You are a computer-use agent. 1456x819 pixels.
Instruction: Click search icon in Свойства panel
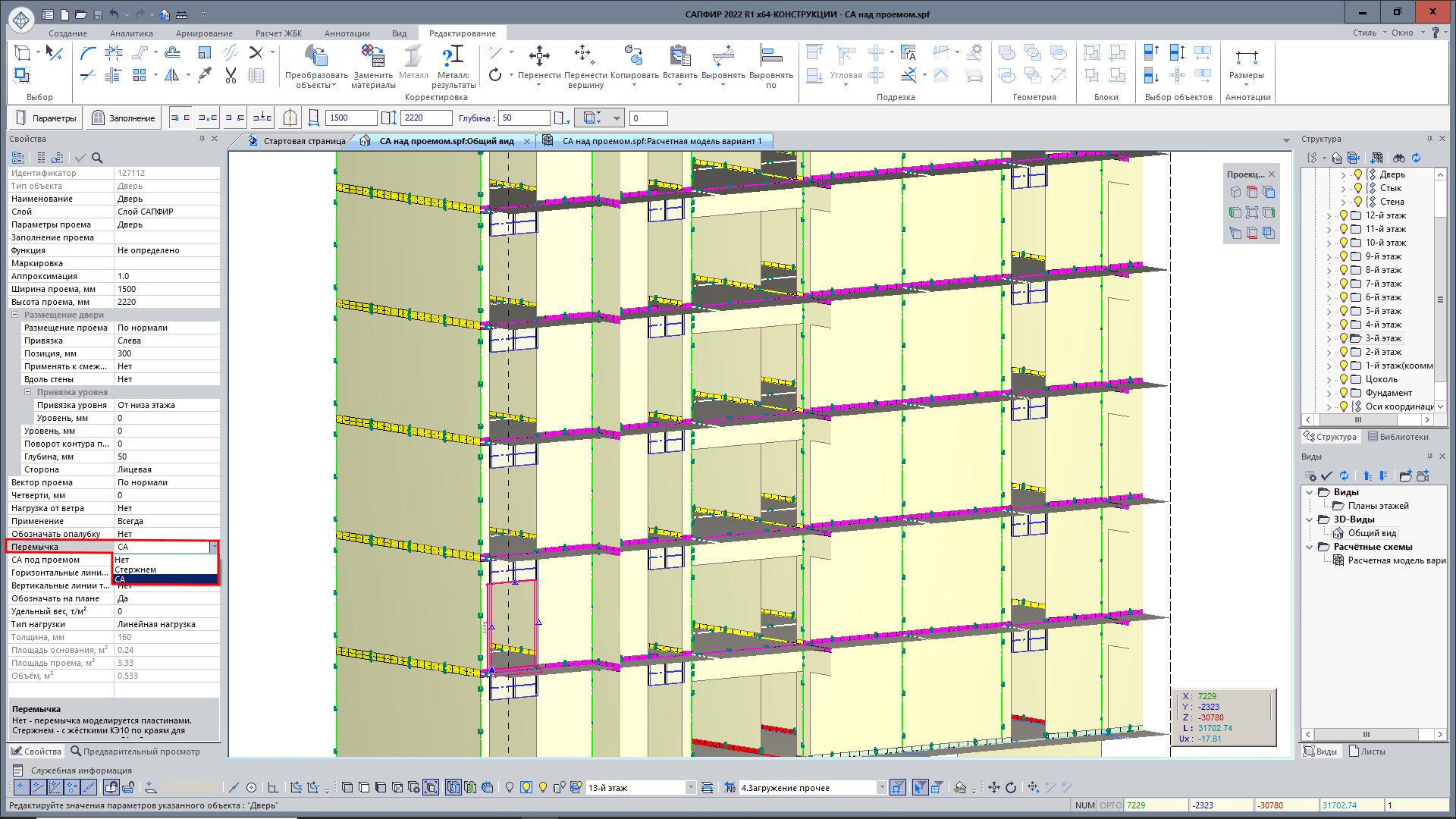click(97, 158)
